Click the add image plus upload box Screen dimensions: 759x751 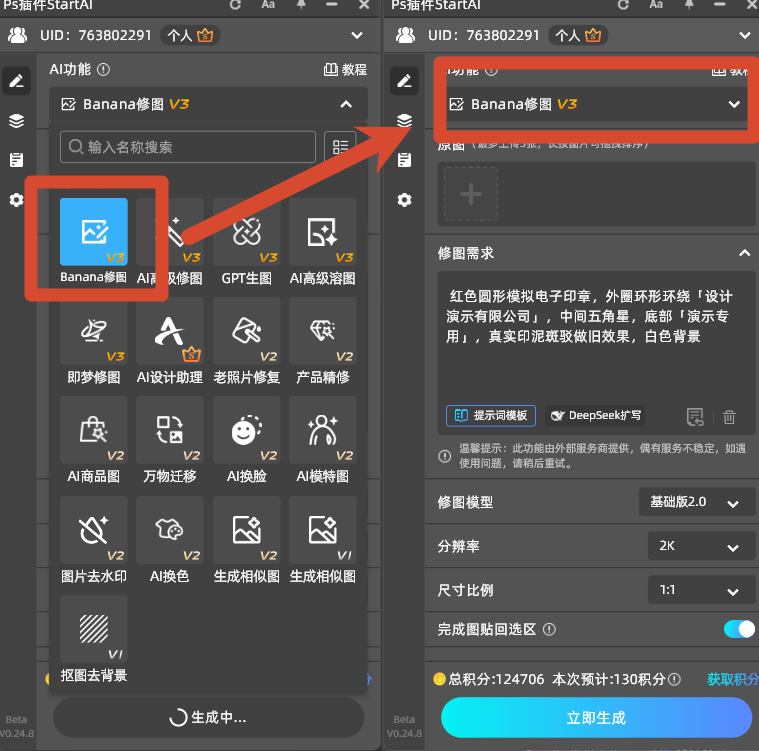coord(471,194)
